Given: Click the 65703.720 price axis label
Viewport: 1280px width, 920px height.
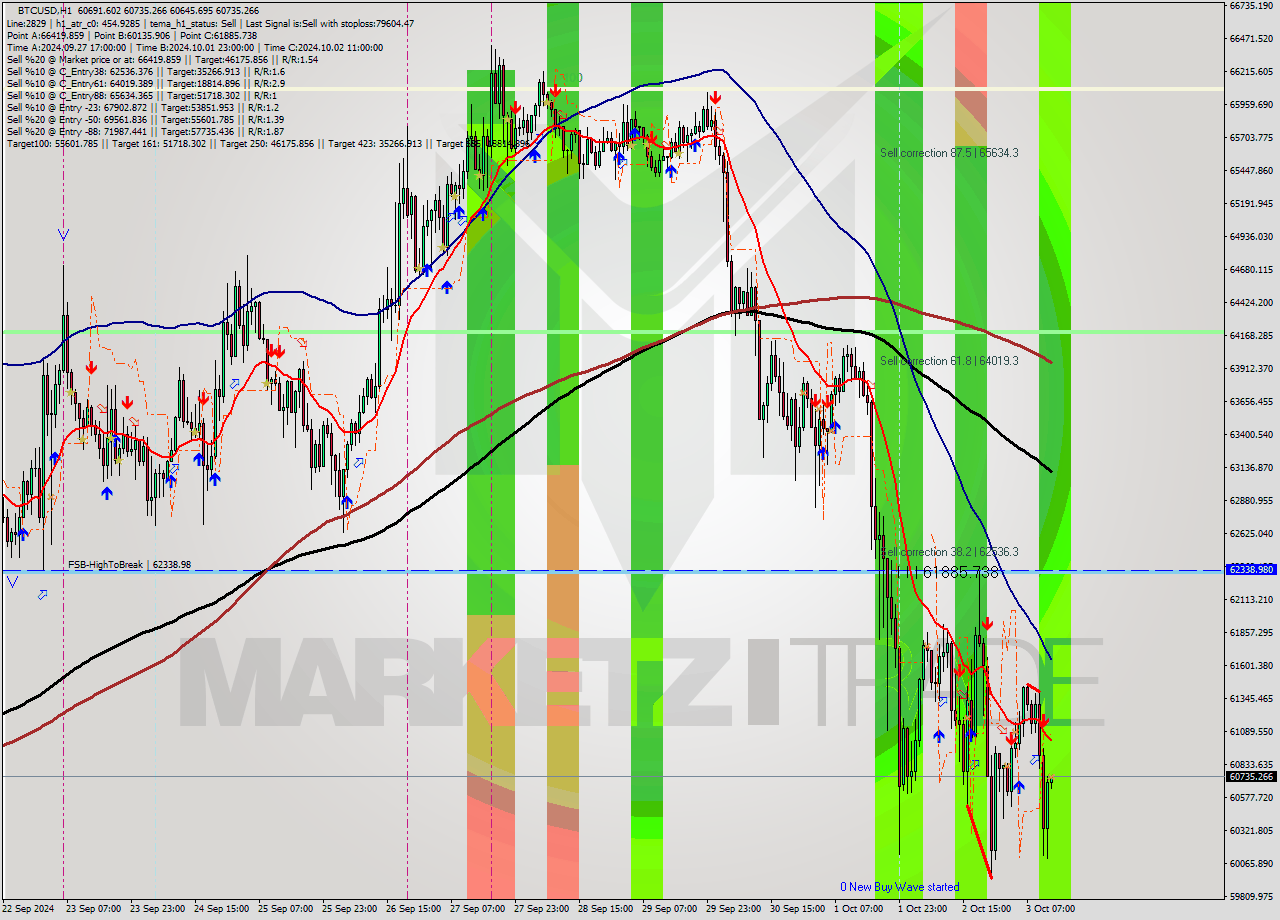Looking at the screenshot, I should pyautogui.click(x=1251, y=138).
